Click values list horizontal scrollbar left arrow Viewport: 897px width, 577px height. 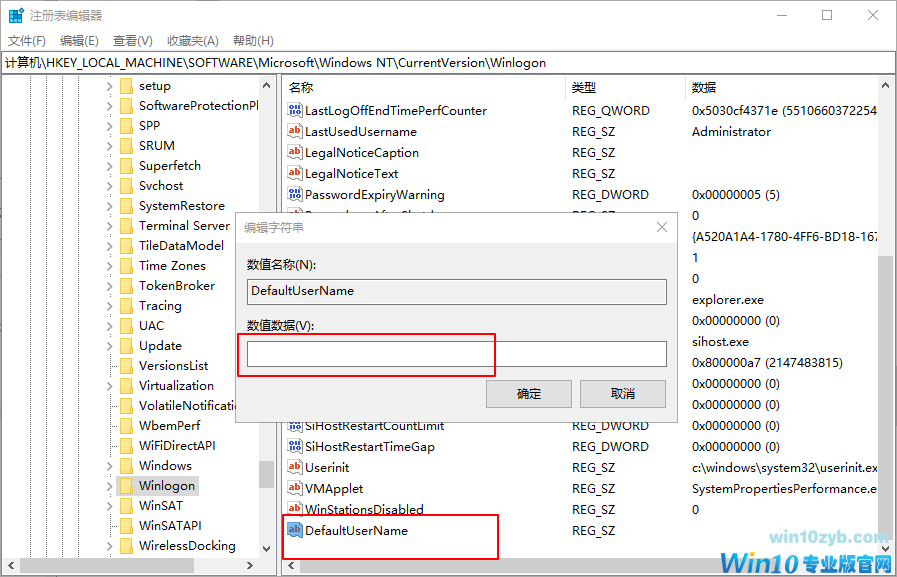291,566
